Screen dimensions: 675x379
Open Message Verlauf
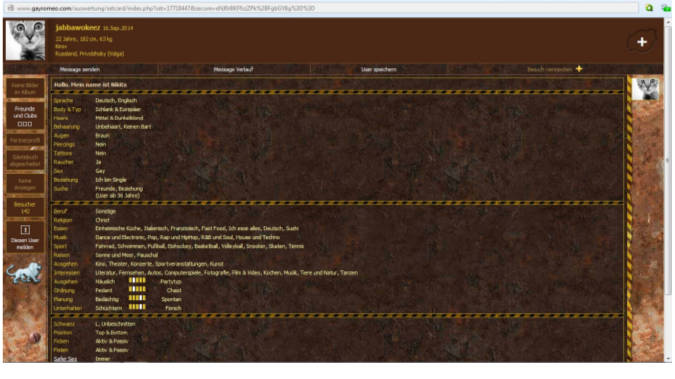tap(233, 69)
